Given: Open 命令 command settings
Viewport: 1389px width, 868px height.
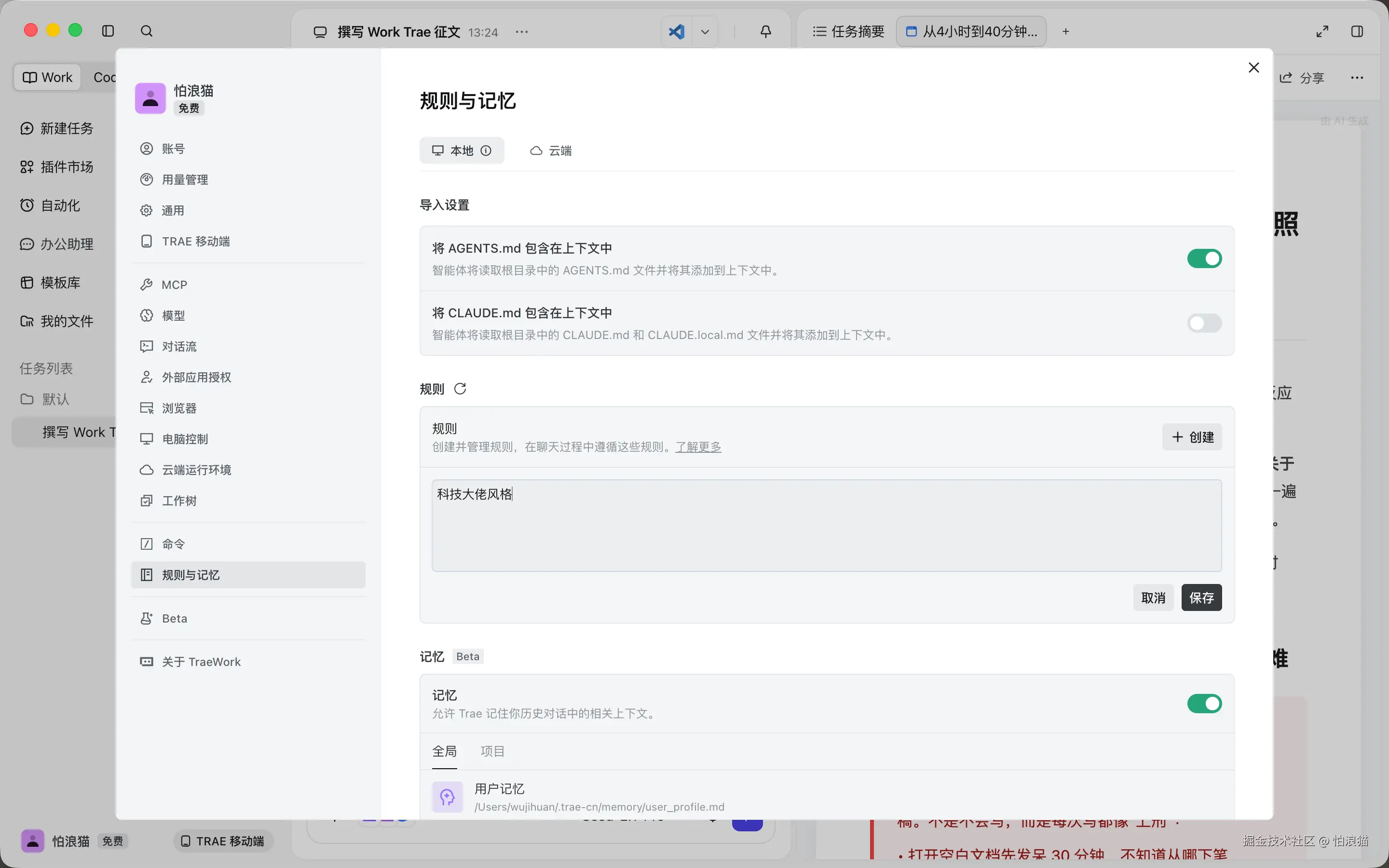Looking at the screenshot, I should pyautogui.click(x=248, y=544).
